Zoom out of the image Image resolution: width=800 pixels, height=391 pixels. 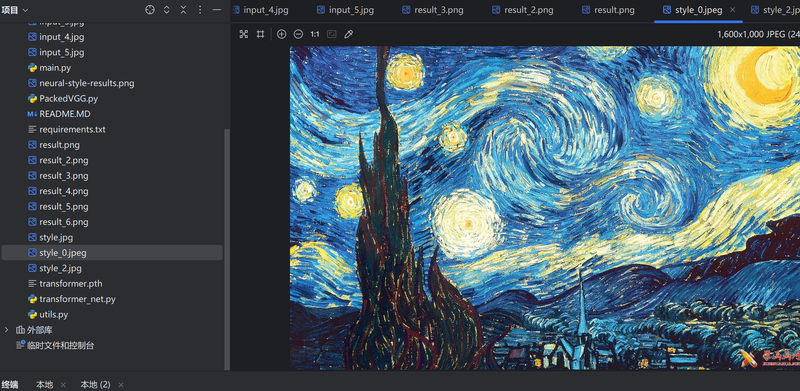(298, 34)
